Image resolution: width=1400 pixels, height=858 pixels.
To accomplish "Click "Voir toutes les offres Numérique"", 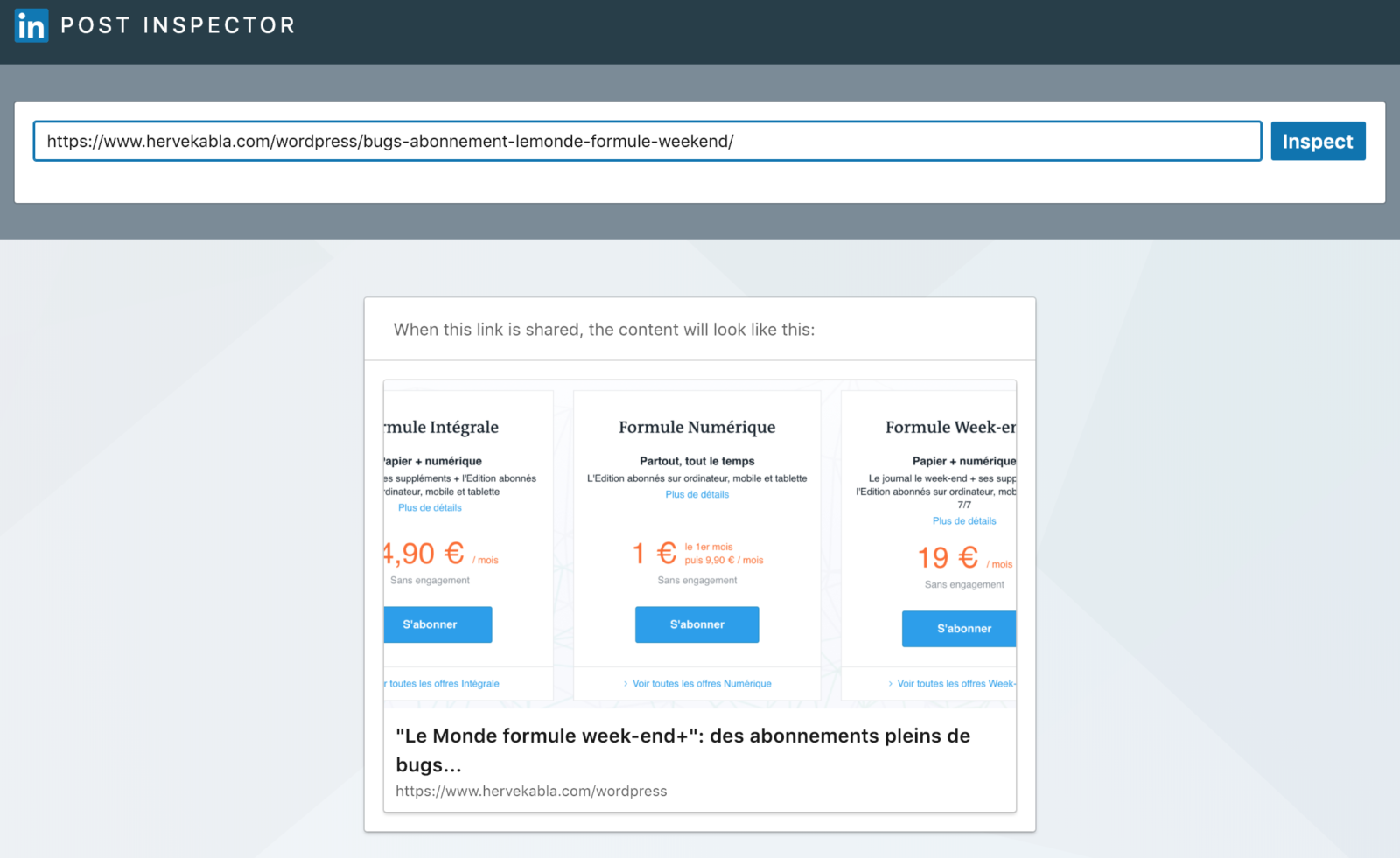I will coord(702,684).
